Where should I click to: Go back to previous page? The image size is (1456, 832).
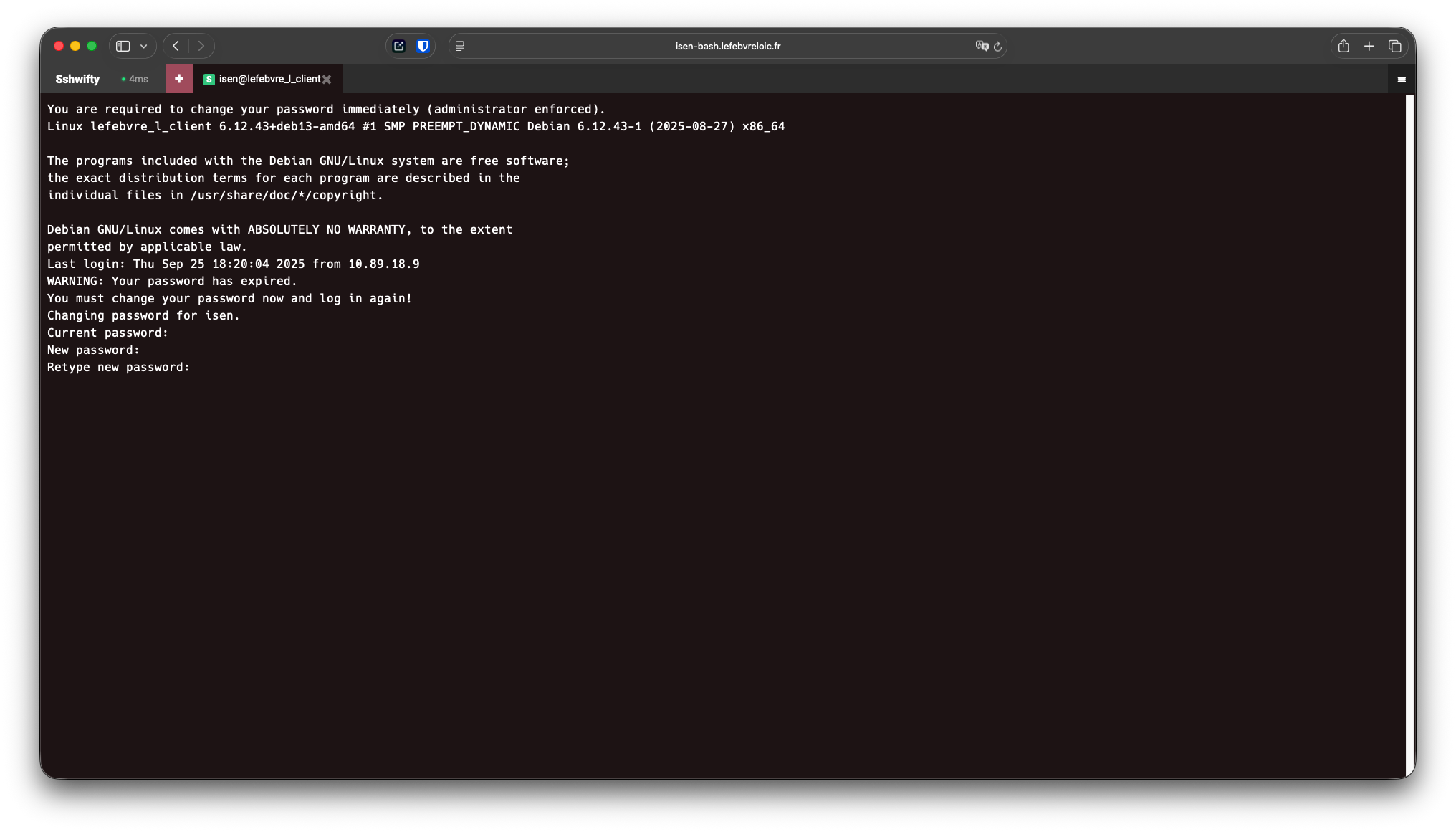point(176,46)
